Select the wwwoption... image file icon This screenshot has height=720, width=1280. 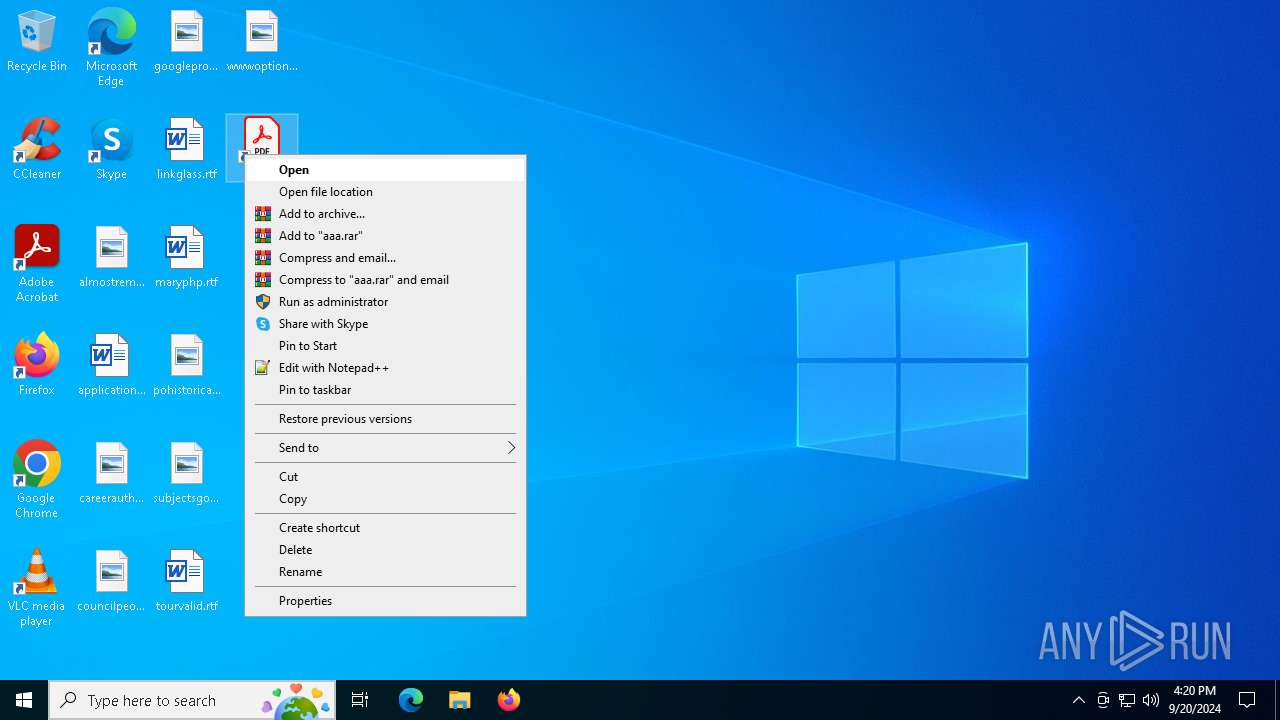click(x=262, y=42)
